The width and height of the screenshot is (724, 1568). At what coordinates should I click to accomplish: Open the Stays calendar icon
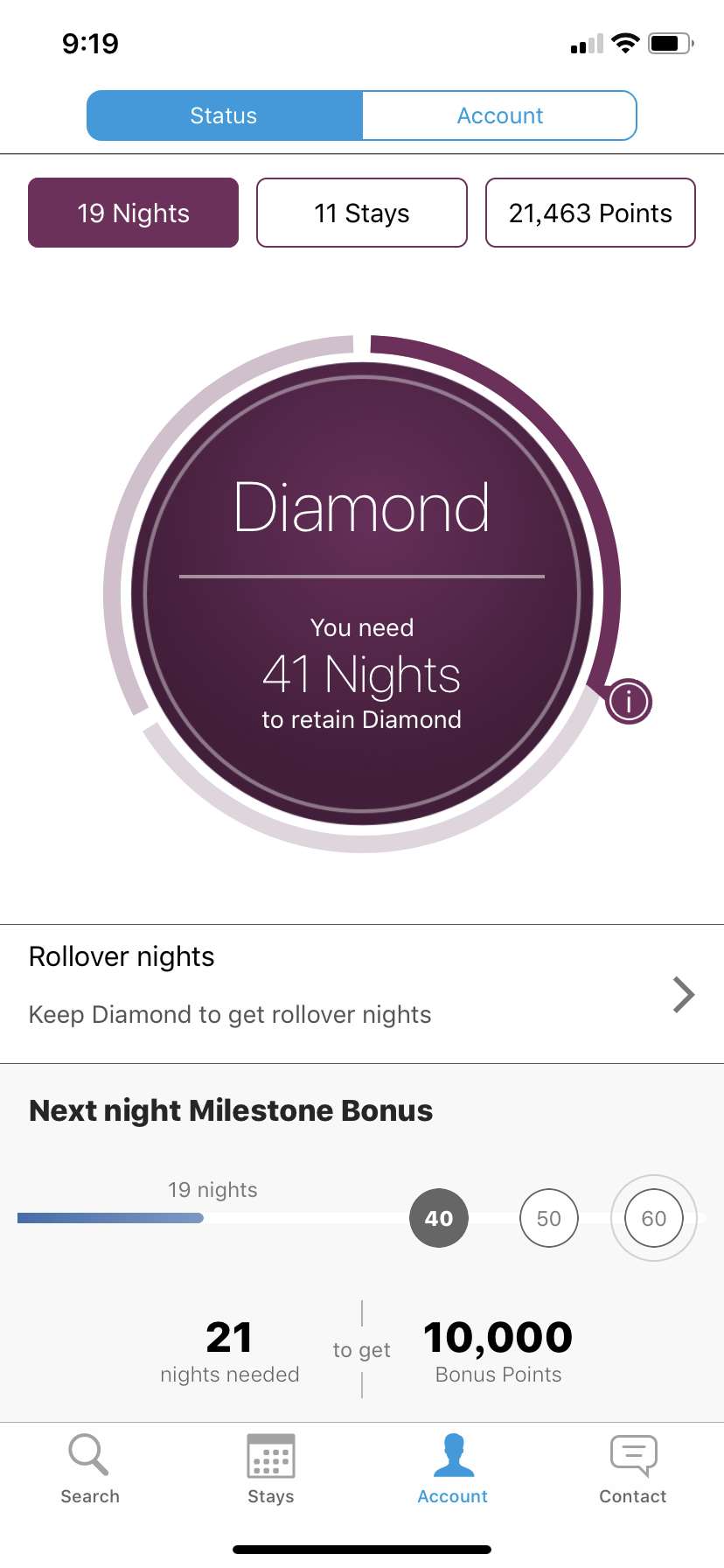click(271, 1456)
